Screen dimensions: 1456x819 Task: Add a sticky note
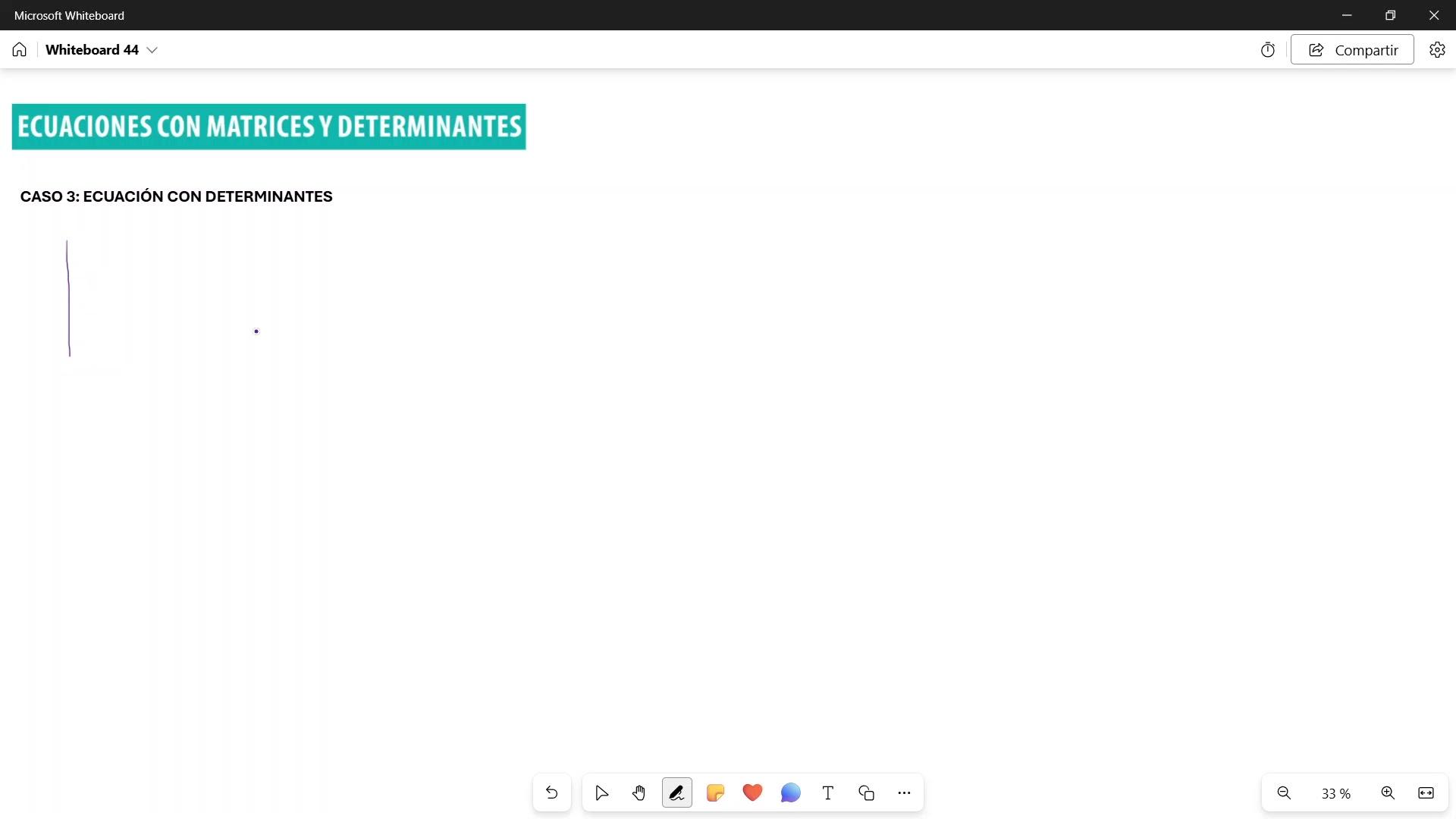coord(715,793)
